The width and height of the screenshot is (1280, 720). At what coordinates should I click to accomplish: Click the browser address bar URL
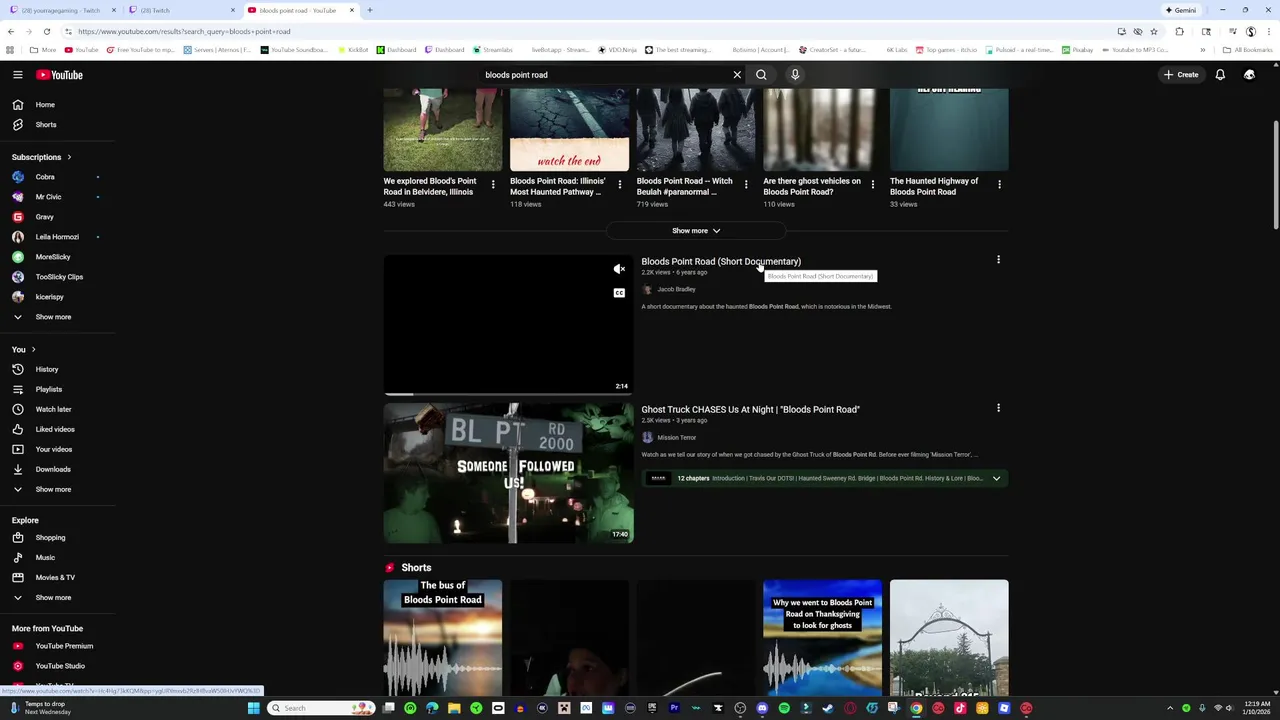click(184, 31)
